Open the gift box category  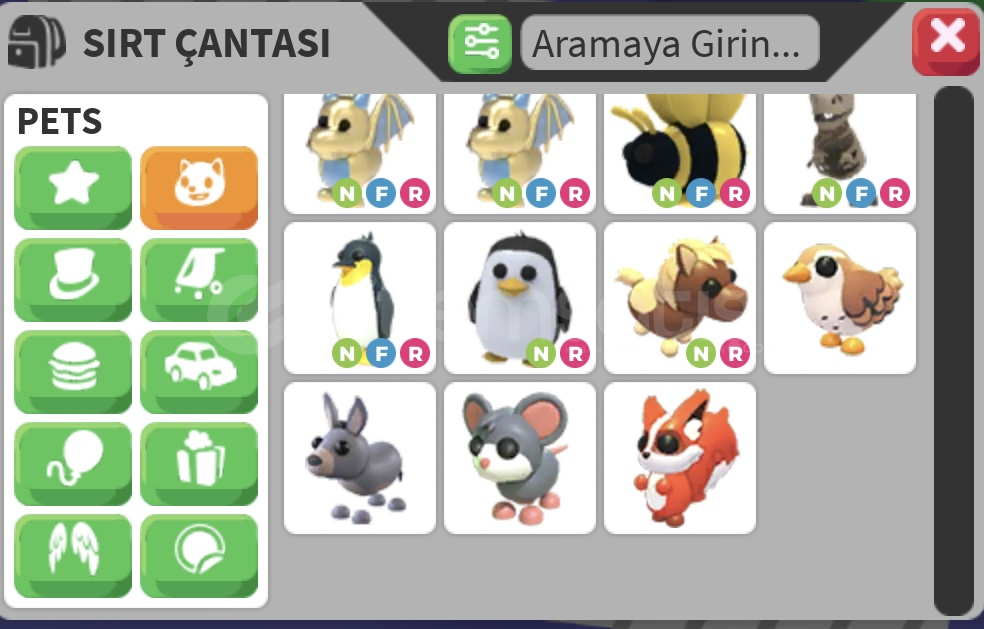pos(199,464)
